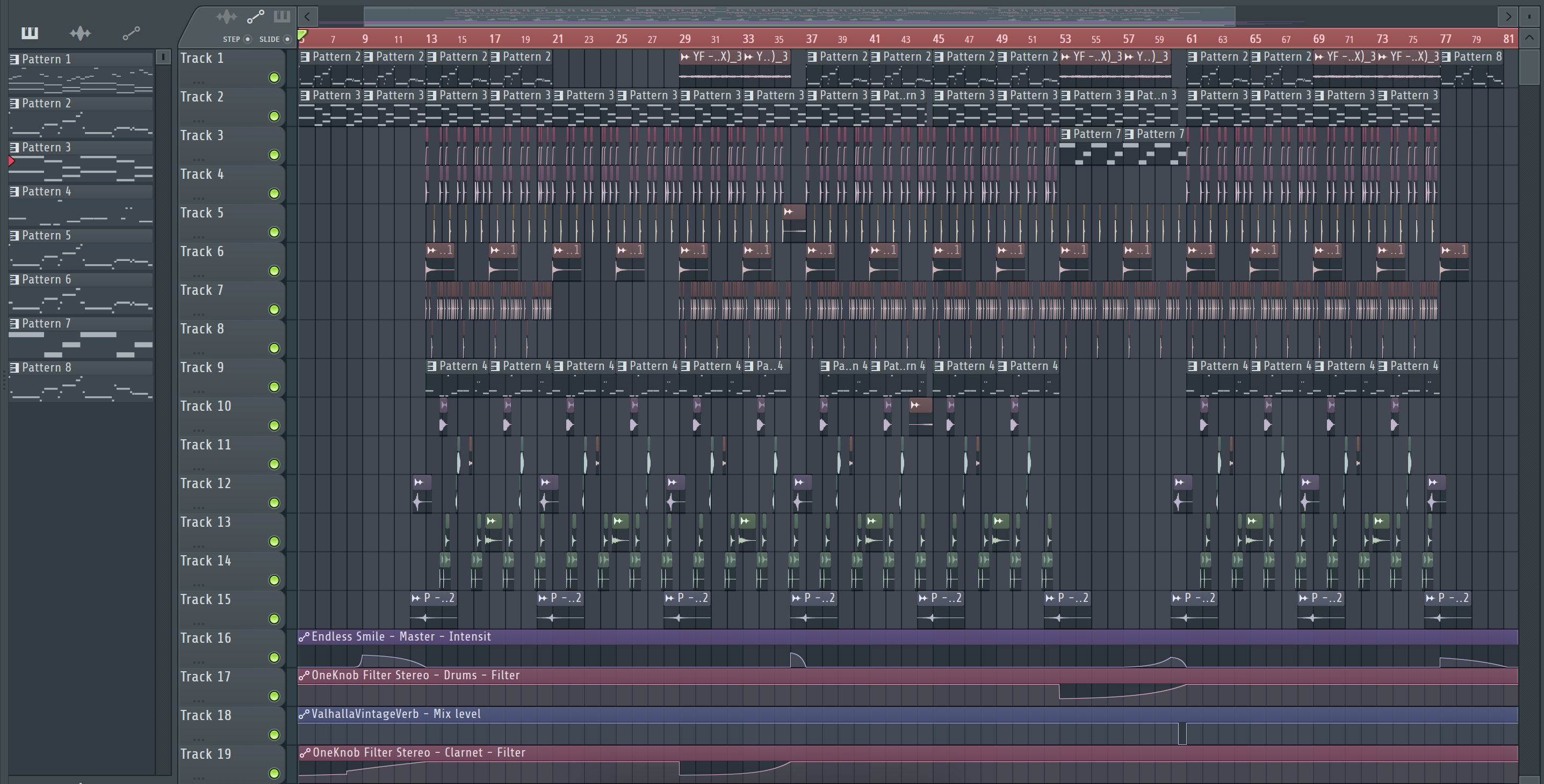Mute Track 7 with its green light
This screenshot has width=1544, height=784.
(x=274, y=310)
